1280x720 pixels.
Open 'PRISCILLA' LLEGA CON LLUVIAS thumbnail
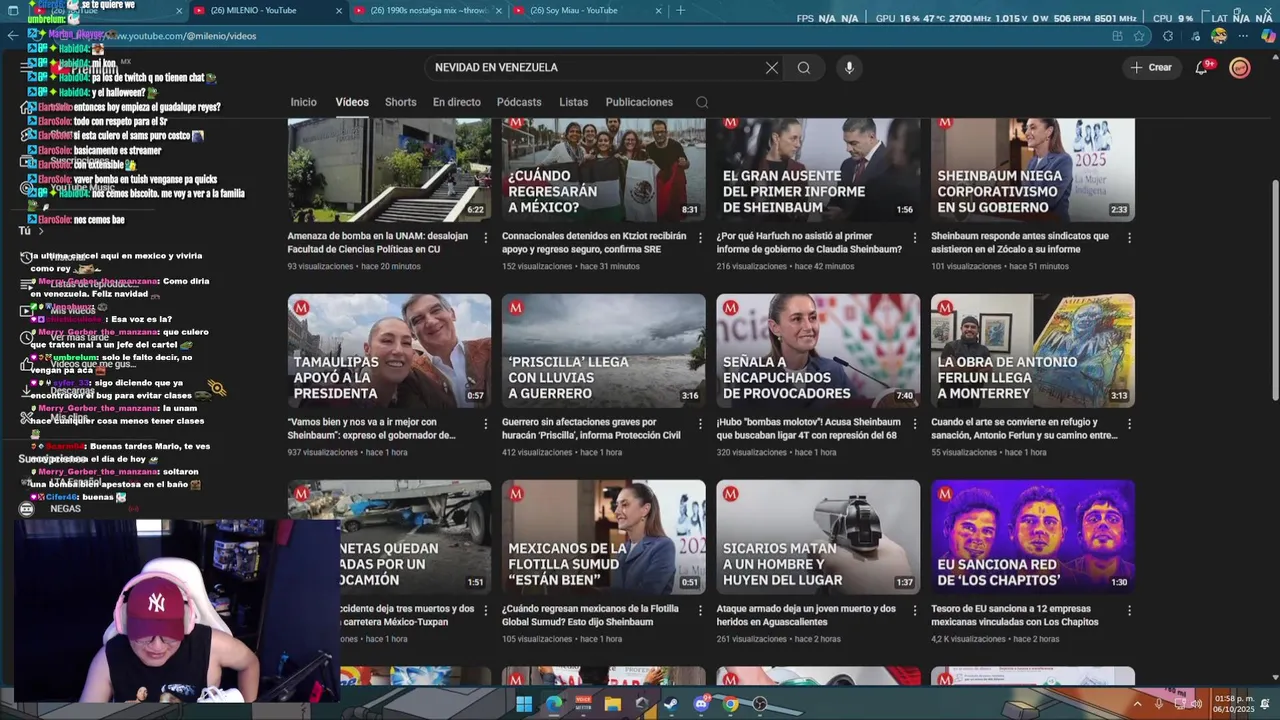pyautogui.click(x=604, y=350)
